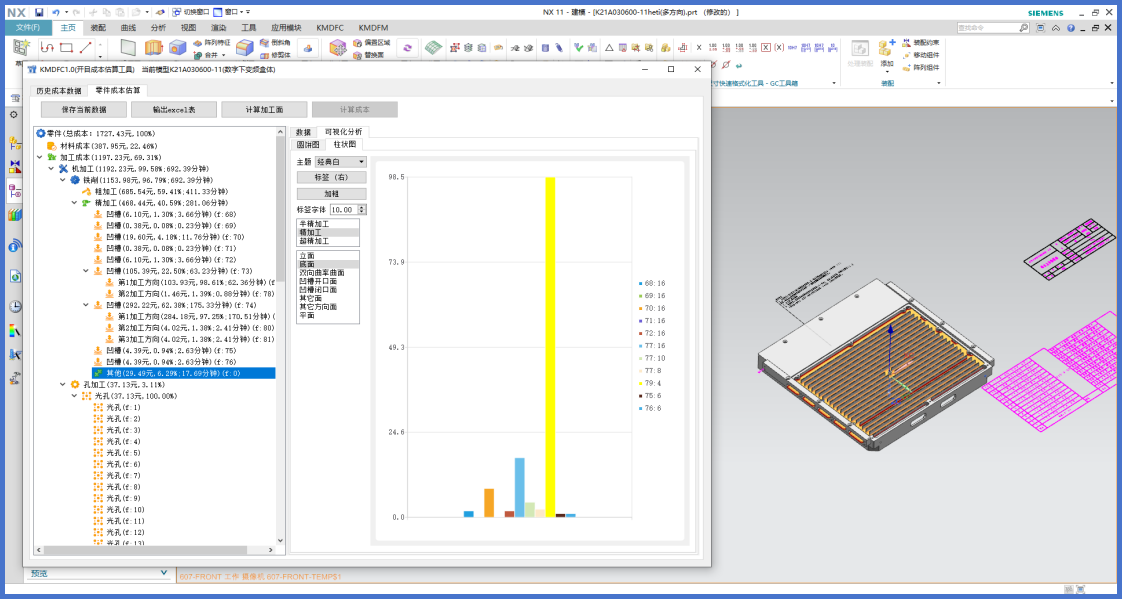Click the Offset Region icon
Viewport: 1122px width, 600px height.
tap(358, 43)
